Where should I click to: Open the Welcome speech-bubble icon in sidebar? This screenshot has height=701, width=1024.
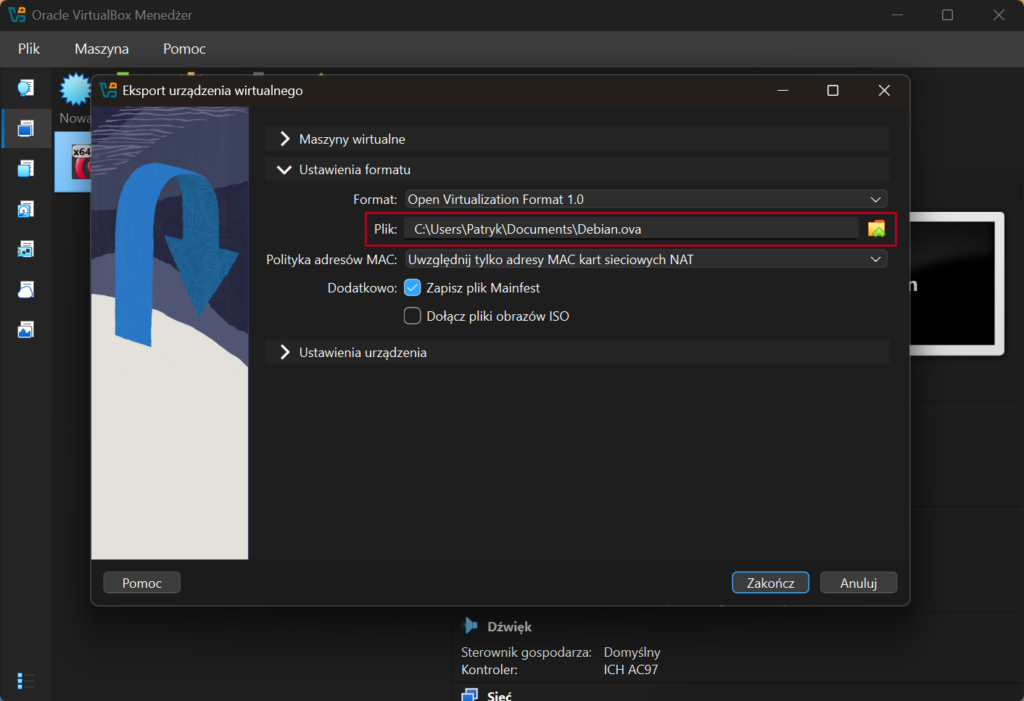[x=26, y=88]
